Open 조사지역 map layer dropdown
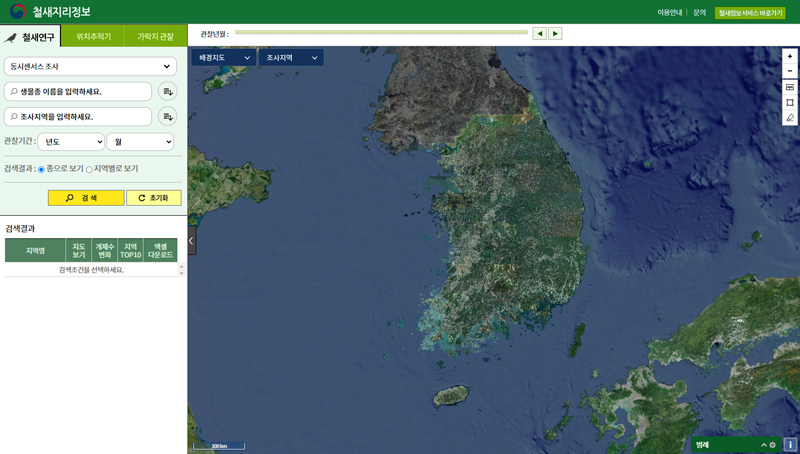This screenshot has height=454, width=800. pos(291,58)
